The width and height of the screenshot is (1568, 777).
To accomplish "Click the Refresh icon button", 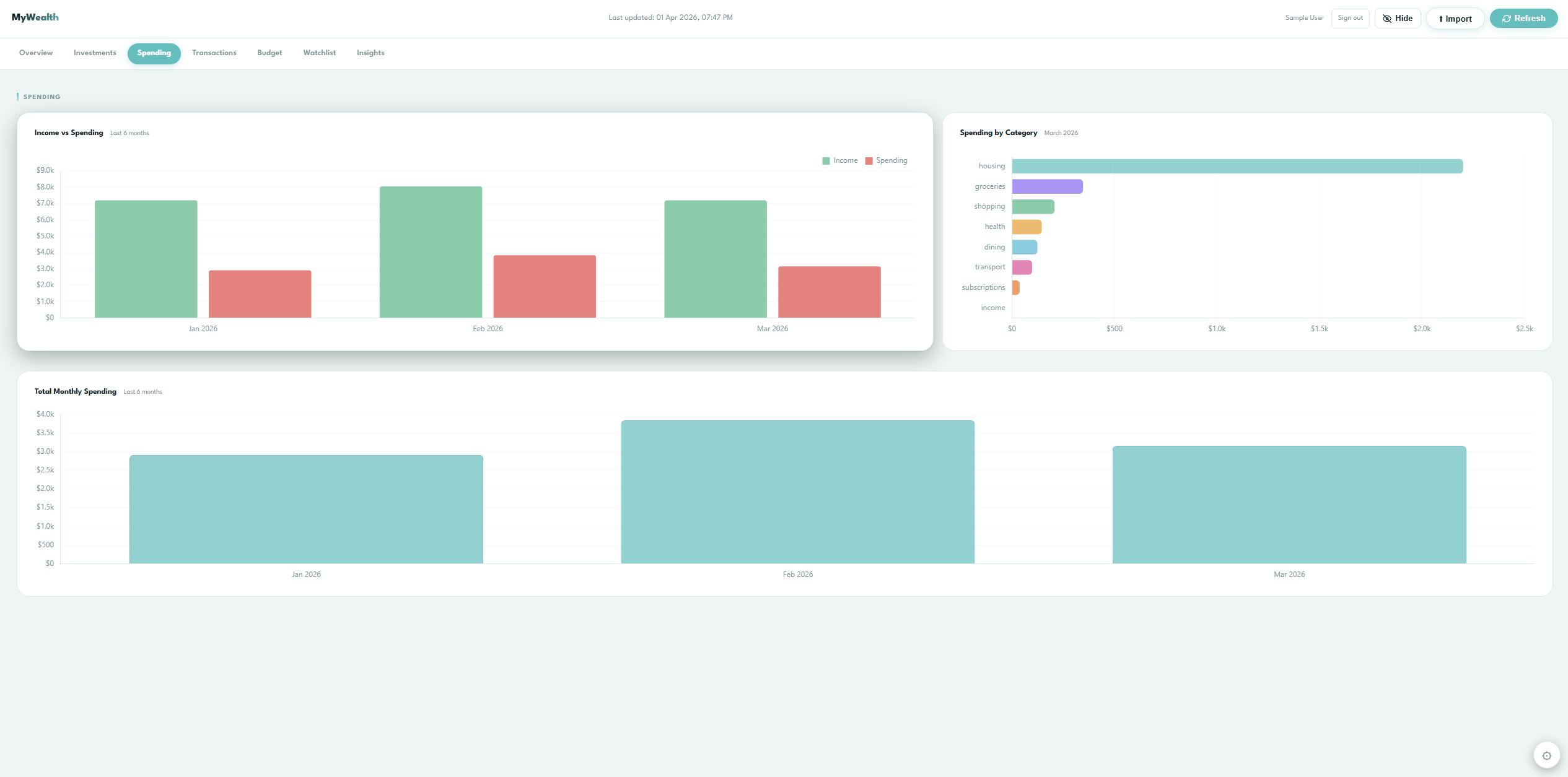I will point(1506,18).
